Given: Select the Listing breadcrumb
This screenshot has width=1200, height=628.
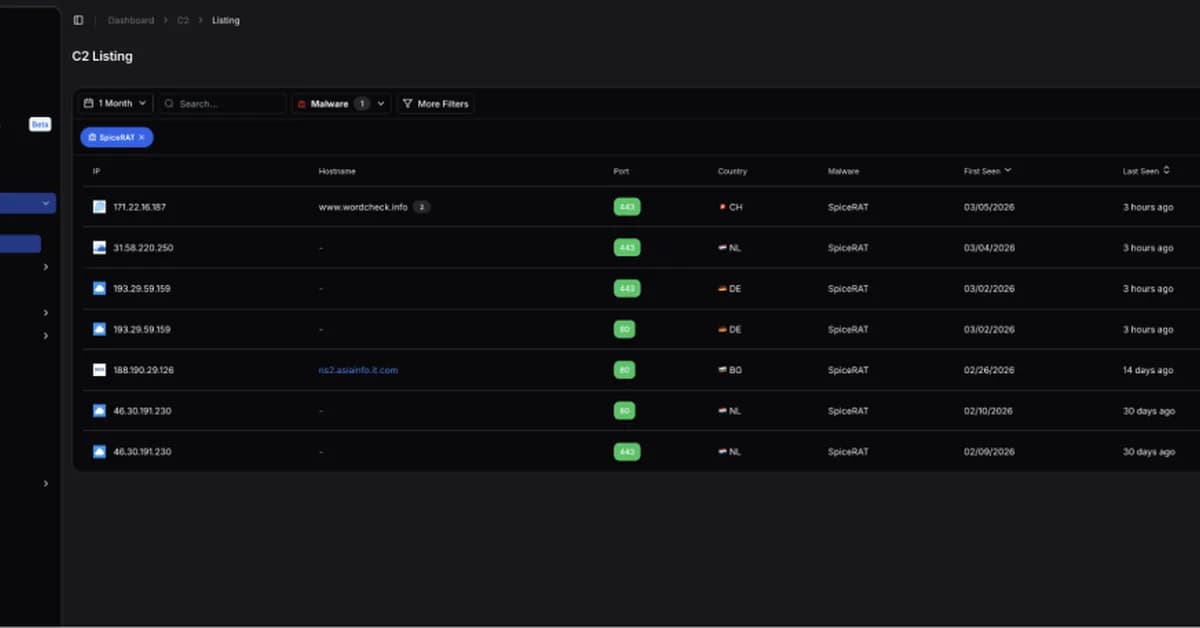Looking at the screenshot, I should [226, 20].
